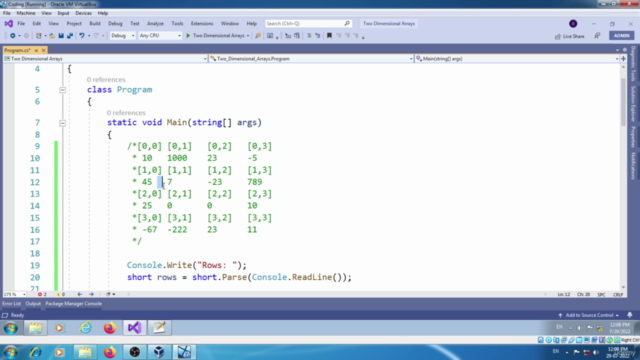Start Two Dimensional Arrays with green play button

(188, 36)
